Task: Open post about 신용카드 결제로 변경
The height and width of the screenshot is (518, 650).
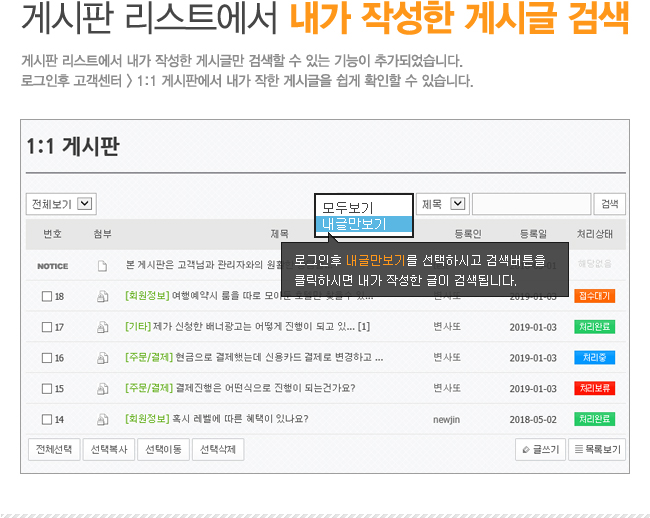Action: point(254,357)
